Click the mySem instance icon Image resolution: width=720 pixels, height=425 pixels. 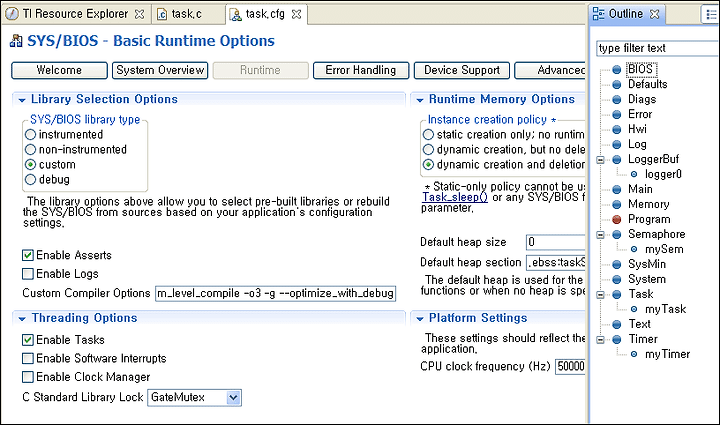(634, 249)
